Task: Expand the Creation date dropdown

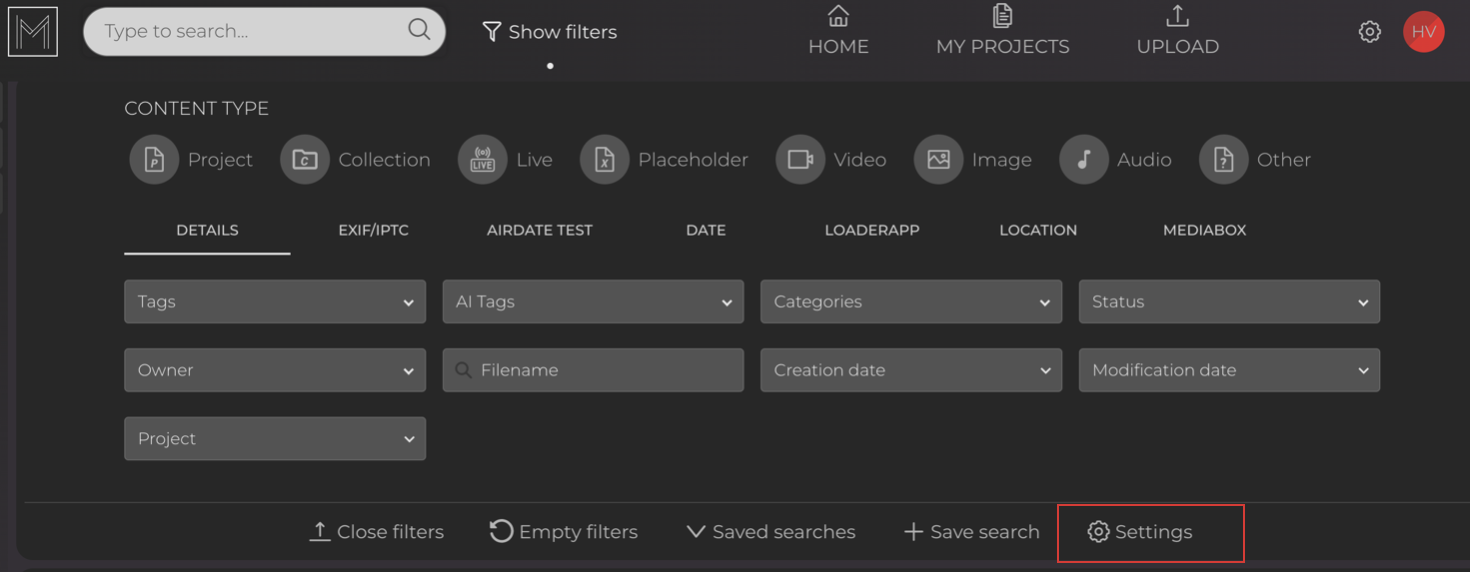Action: point(911,370)
